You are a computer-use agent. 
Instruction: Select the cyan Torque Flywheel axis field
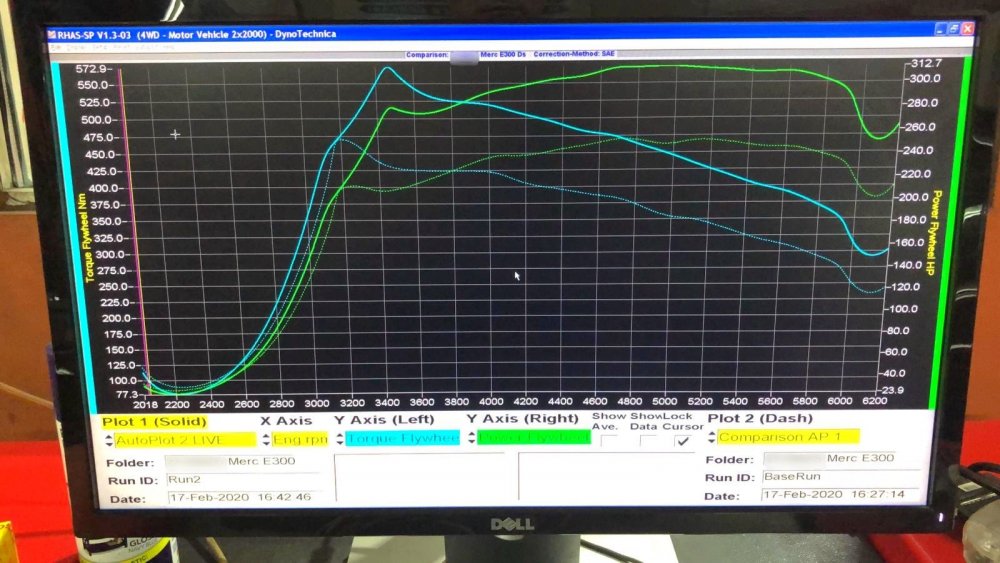point(402,439)
